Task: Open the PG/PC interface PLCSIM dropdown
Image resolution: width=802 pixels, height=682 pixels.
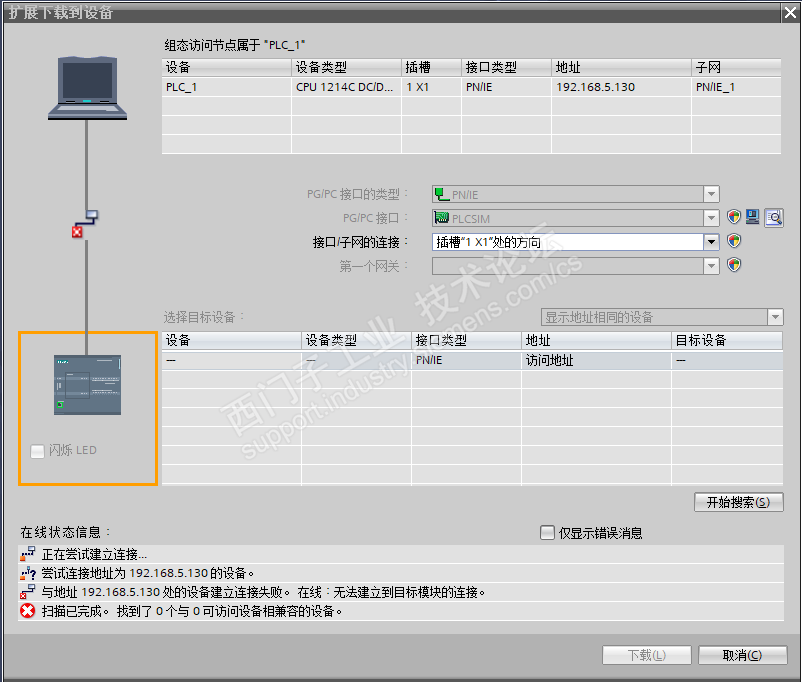Action: click(x=711, y=218)
